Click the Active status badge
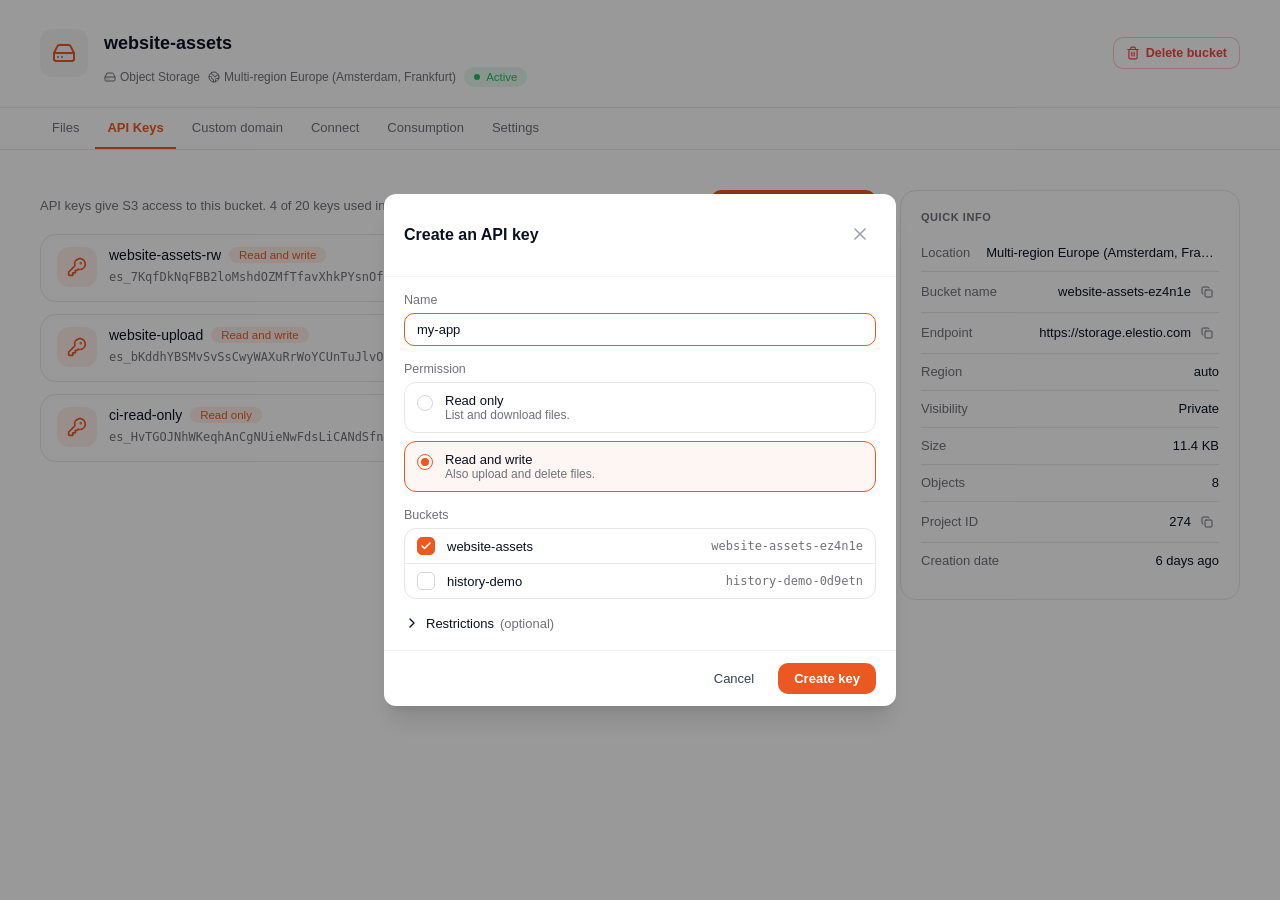This screenshot has width=1280, height=900. 495,77
